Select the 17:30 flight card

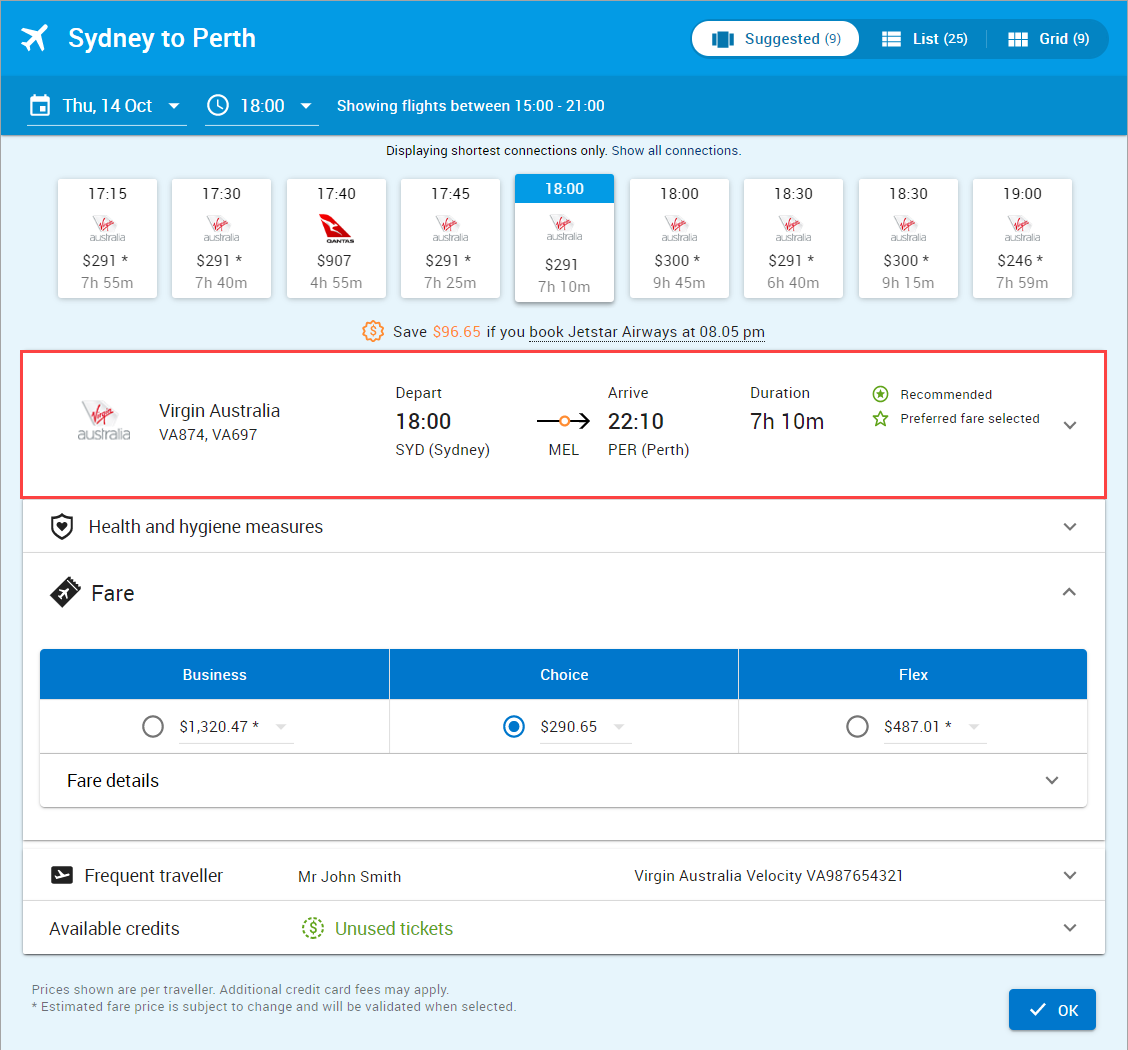pos(222,238)
